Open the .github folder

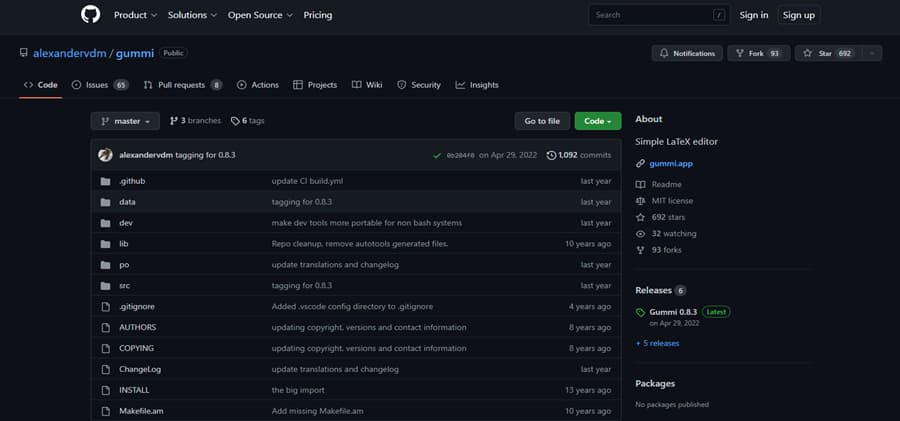coord(132,181)
